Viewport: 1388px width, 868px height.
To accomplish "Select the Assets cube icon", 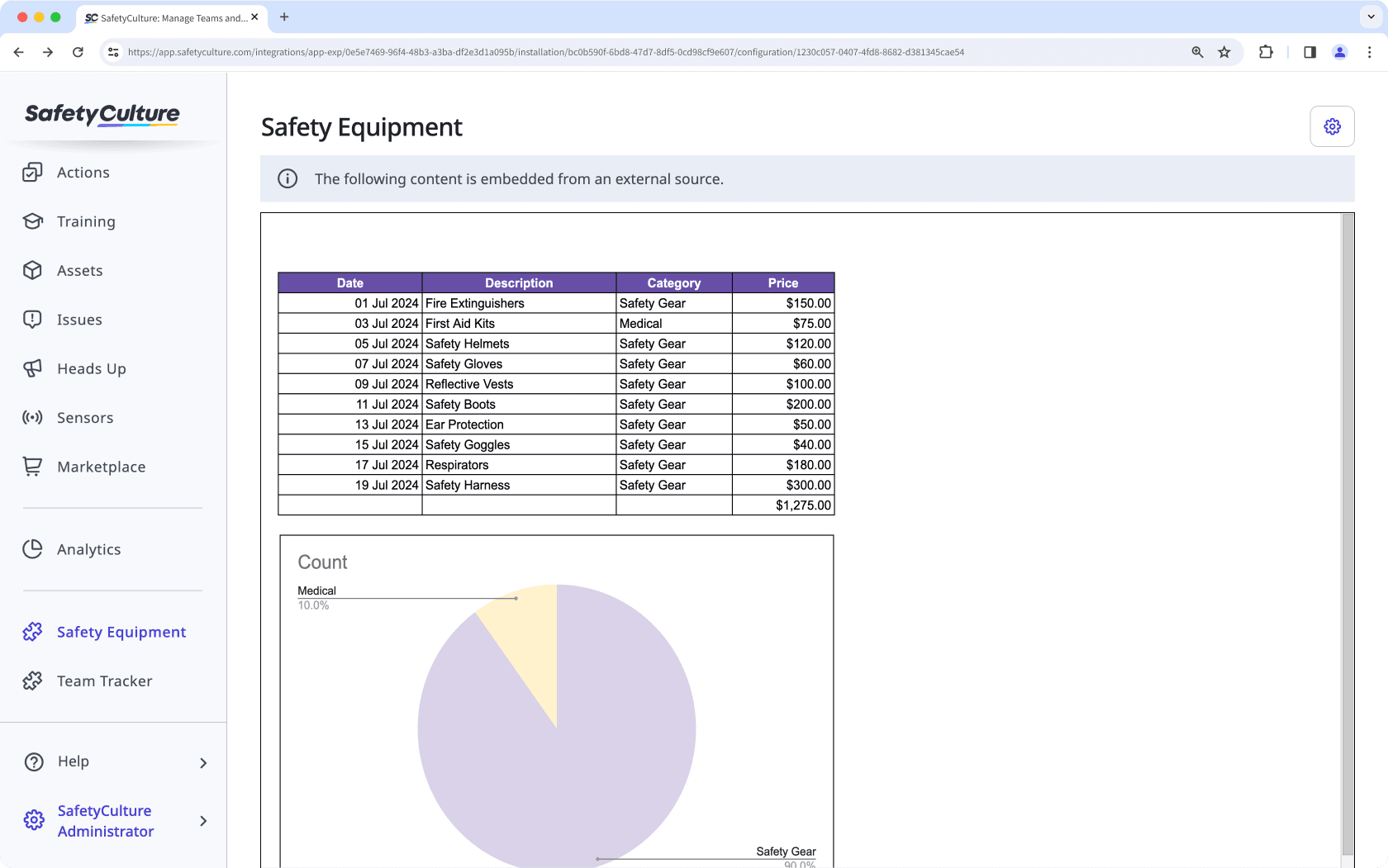I will click(32, 271).
